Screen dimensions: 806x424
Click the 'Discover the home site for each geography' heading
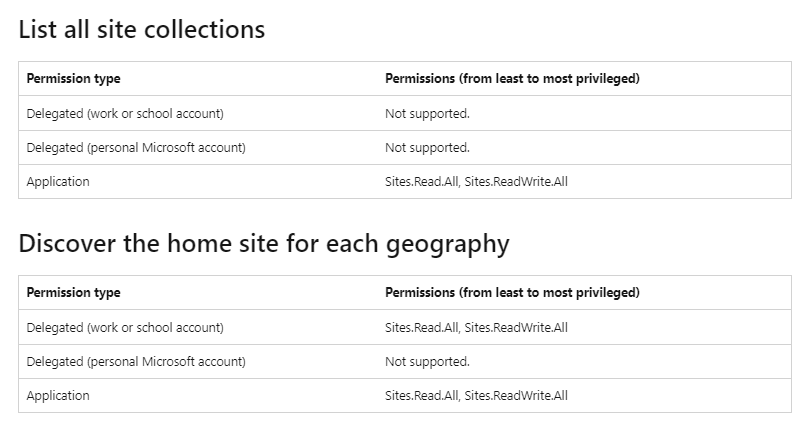coord(264,244)
